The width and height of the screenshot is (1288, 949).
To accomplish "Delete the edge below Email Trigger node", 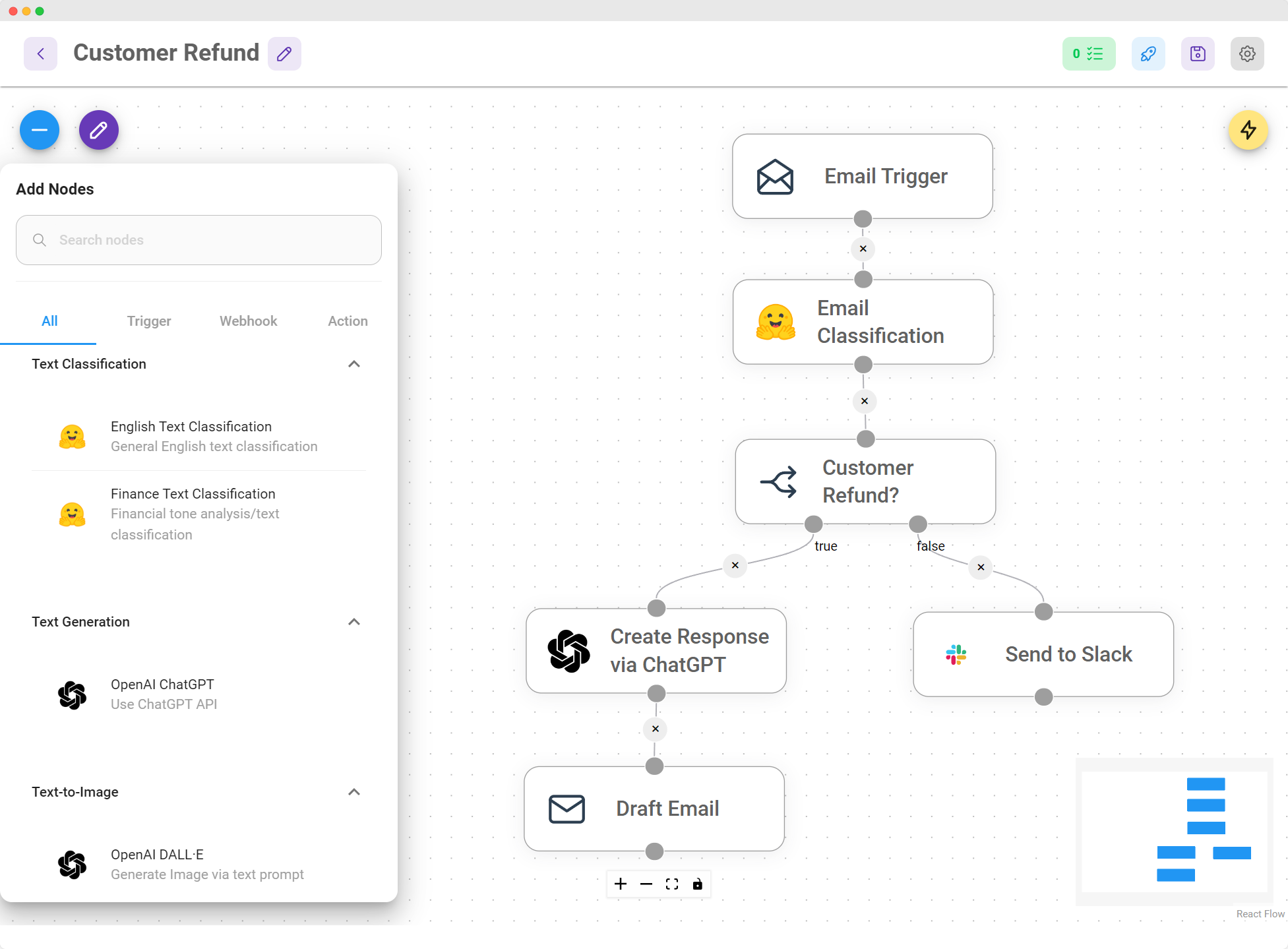I will (863, 249).
